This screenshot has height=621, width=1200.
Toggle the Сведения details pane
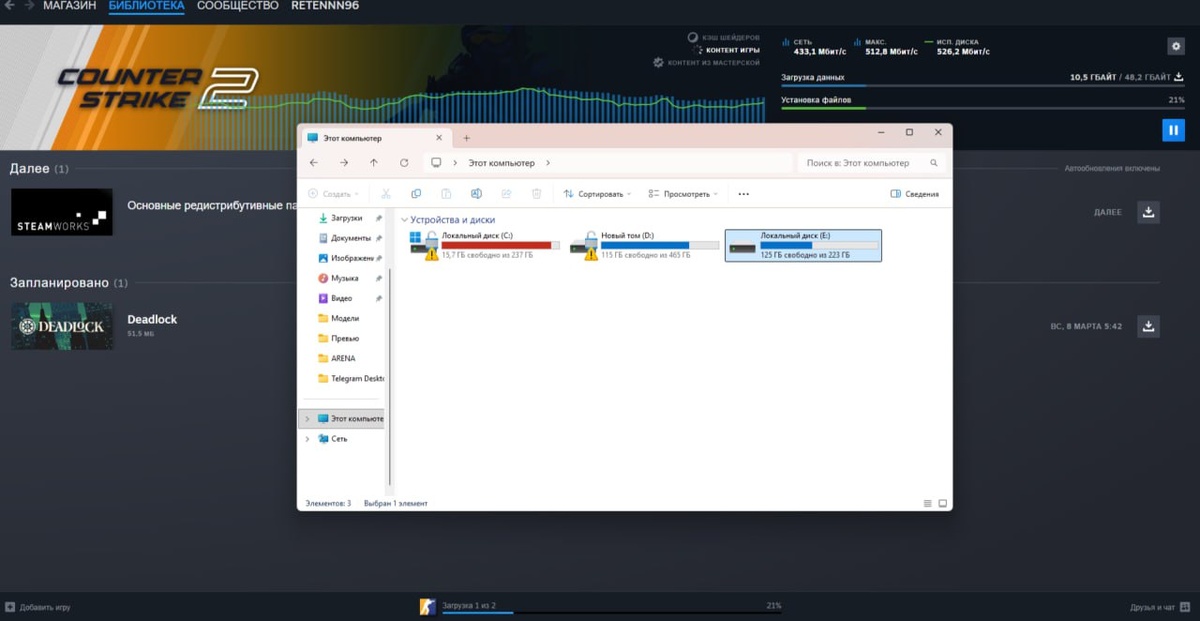coord(914,194)
